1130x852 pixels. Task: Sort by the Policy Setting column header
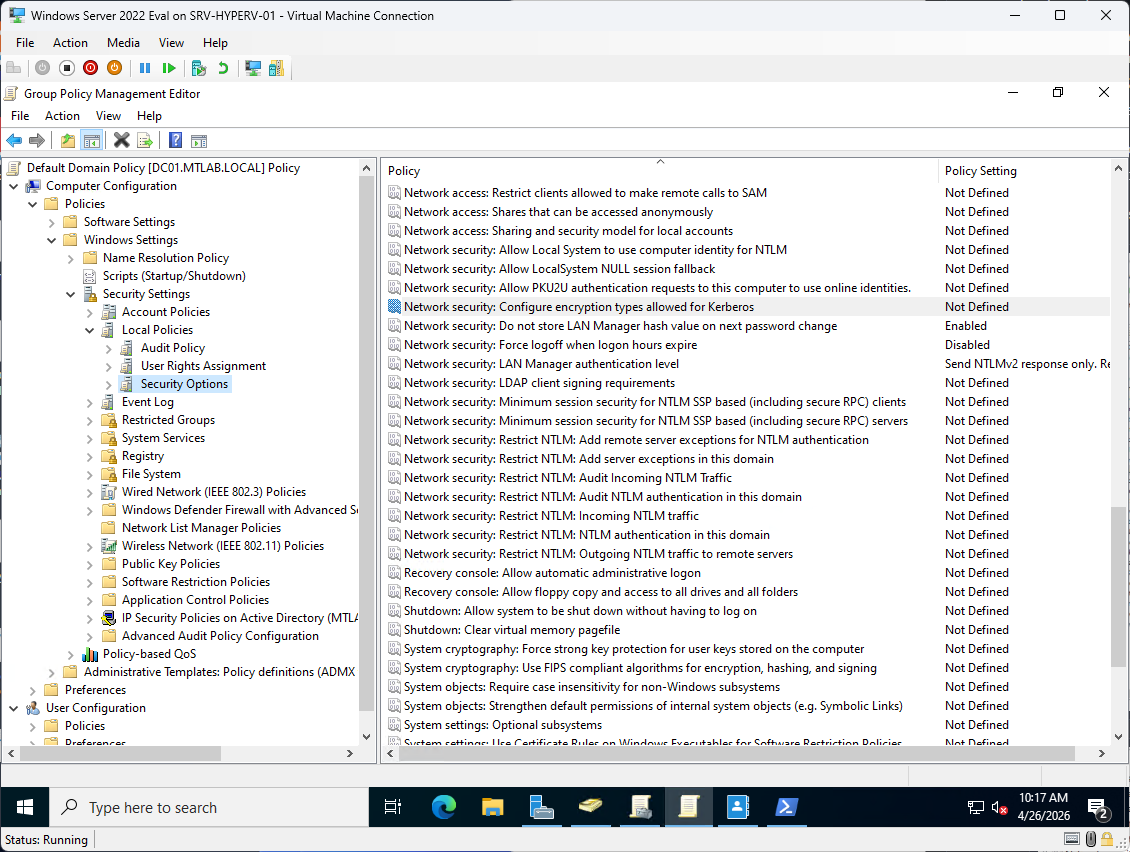click(x=1025, y=171)
